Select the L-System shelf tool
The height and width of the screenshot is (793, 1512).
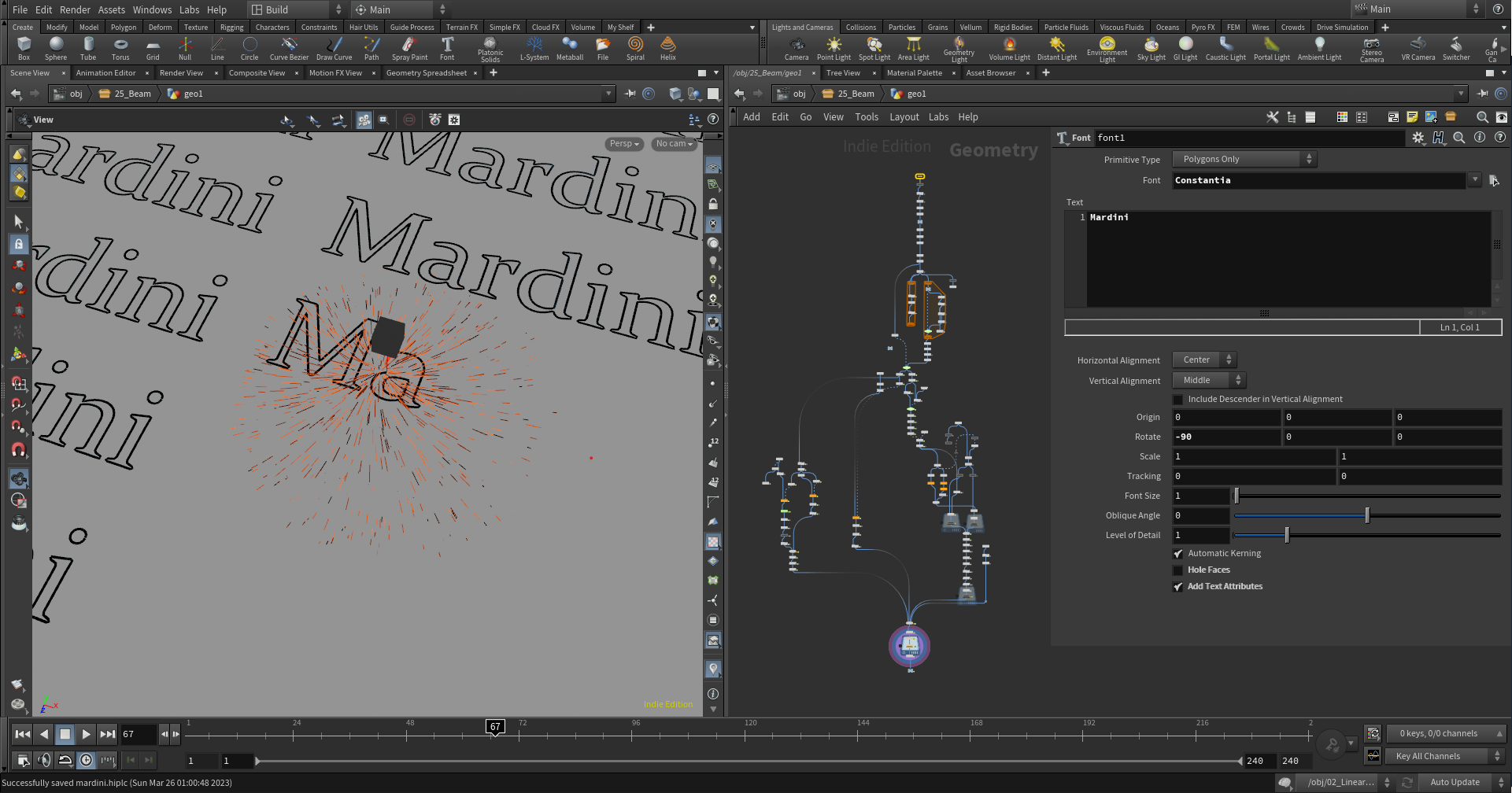coord(534,49)
